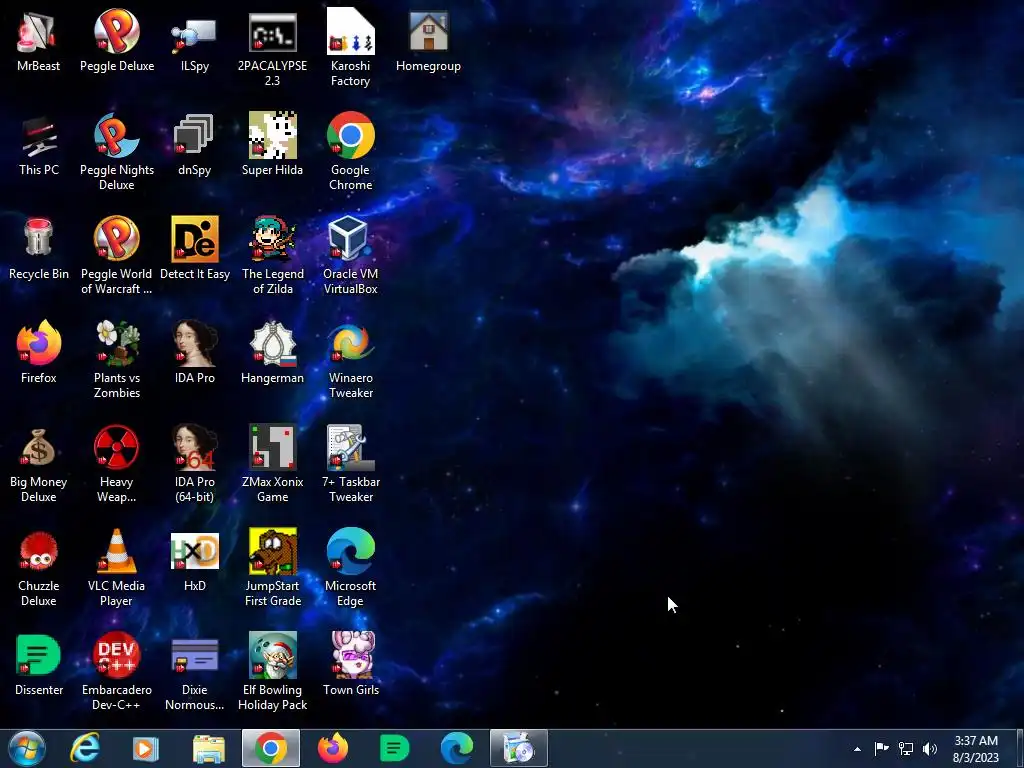Select the ZMax Xonix Game icon
1024x768 pixels.
pos(272,464)
